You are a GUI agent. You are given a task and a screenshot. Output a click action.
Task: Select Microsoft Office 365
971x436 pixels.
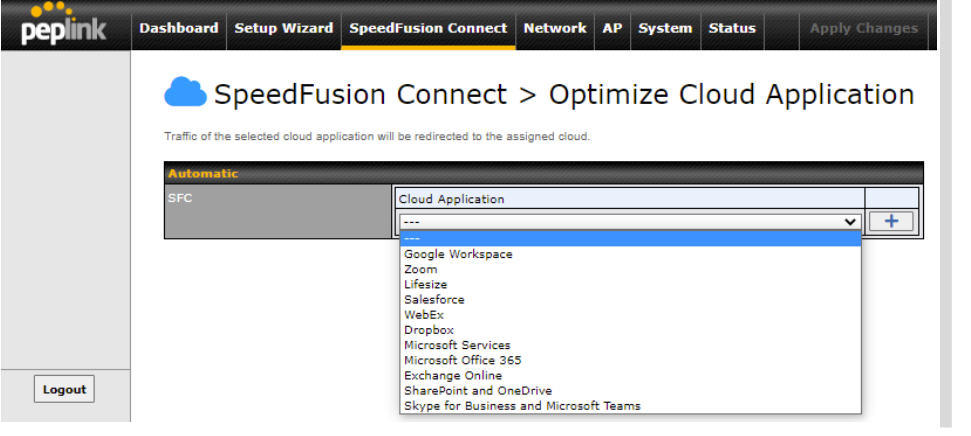point(630,360)
